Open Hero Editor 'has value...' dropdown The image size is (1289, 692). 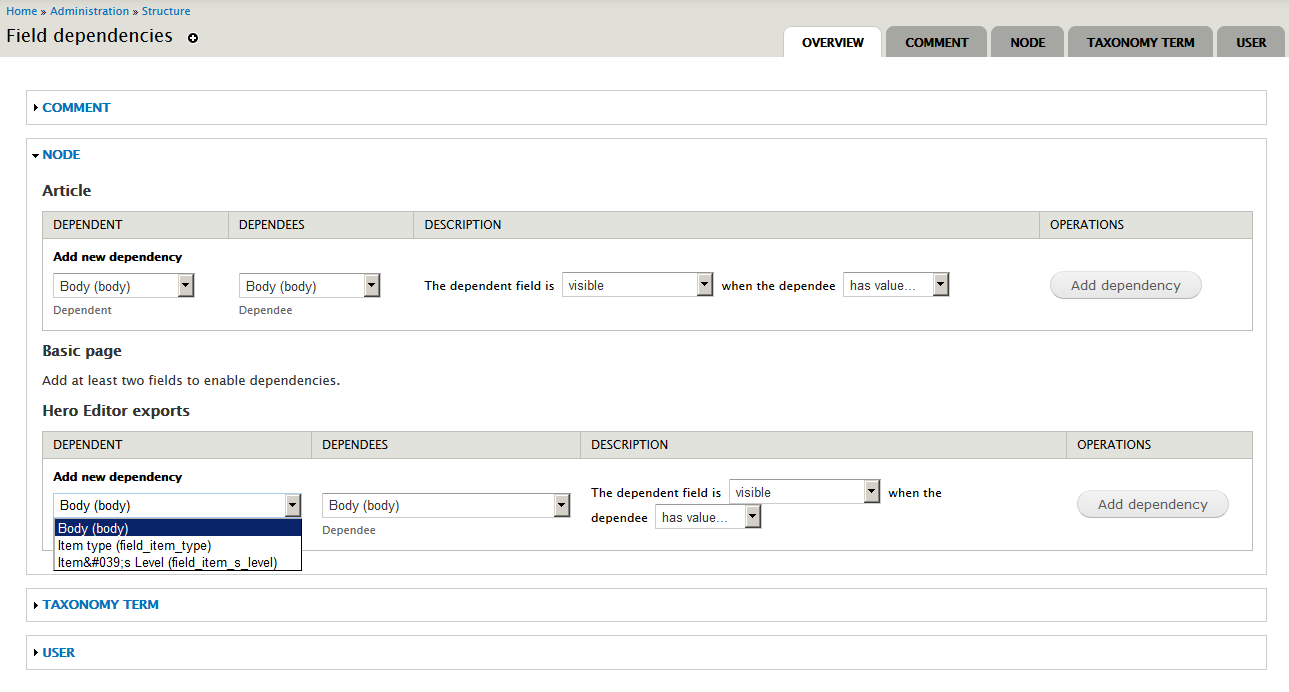point(708,517)
